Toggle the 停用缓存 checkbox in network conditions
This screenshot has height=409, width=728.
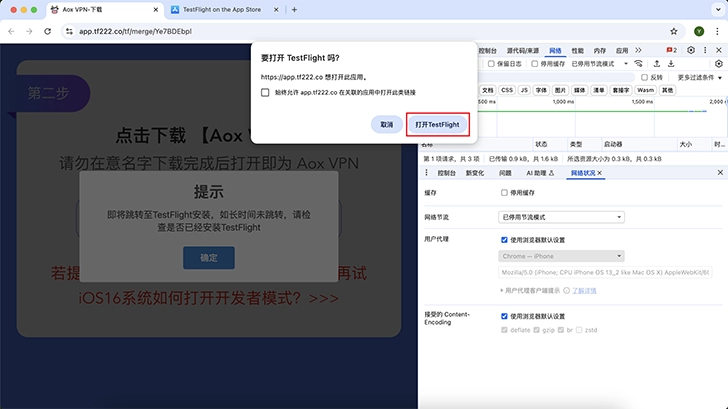(x=505, y=192)
